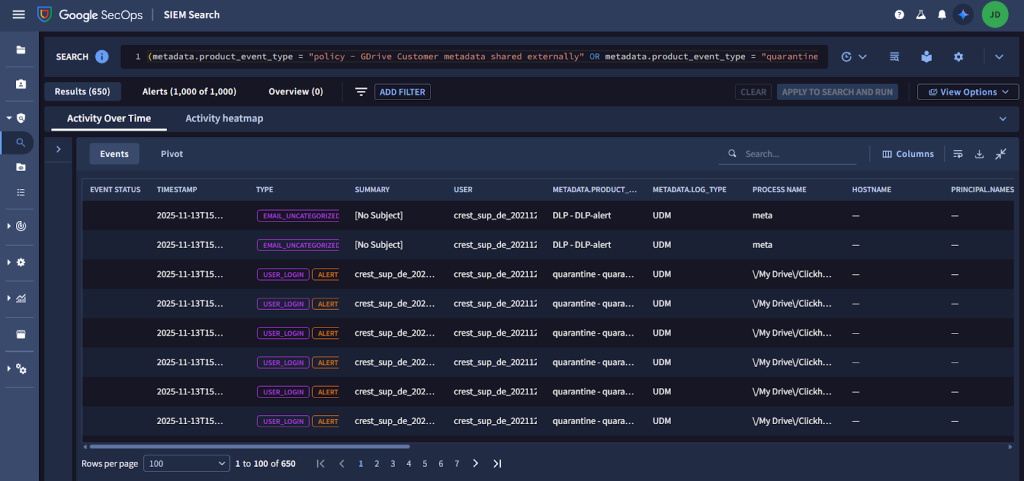Expand the left side panel arrow
This screenshot has width=1024, height=481.
(58, 149)
